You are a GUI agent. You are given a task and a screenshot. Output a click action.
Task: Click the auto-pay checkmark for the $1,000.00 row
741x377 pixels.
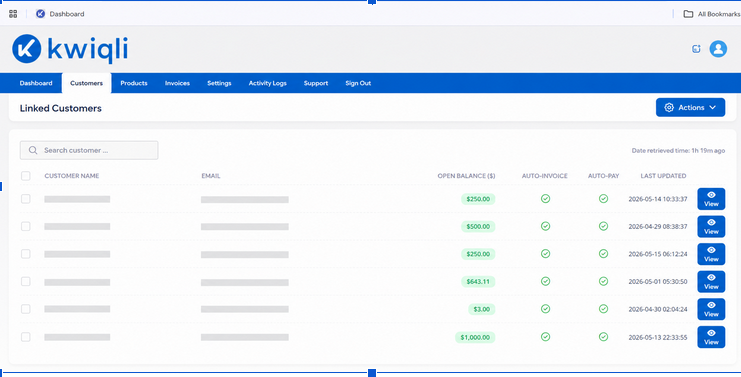coord(603,337)
